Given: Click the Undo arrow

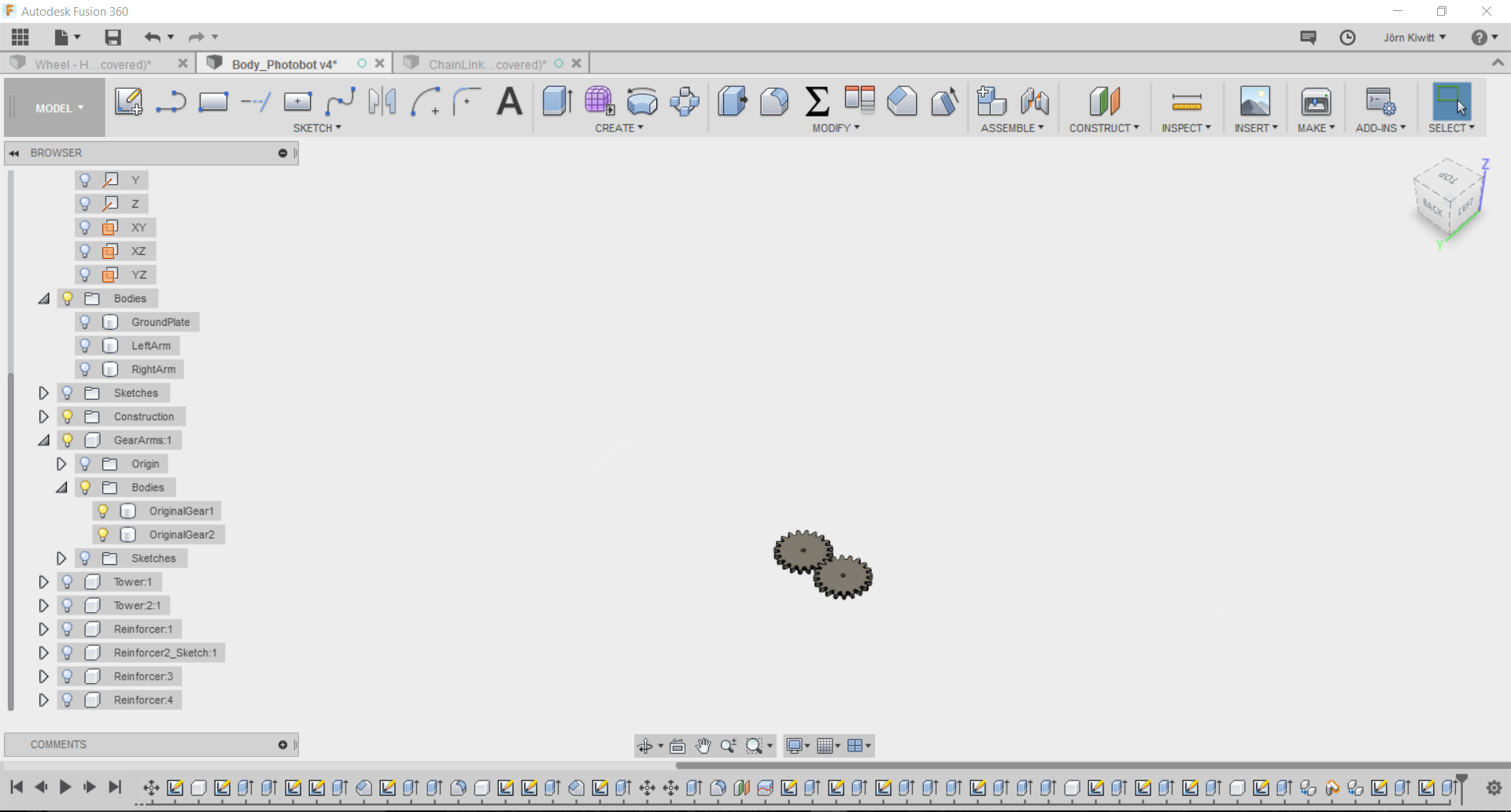Looking at the screenshot, I should [152, 37].
